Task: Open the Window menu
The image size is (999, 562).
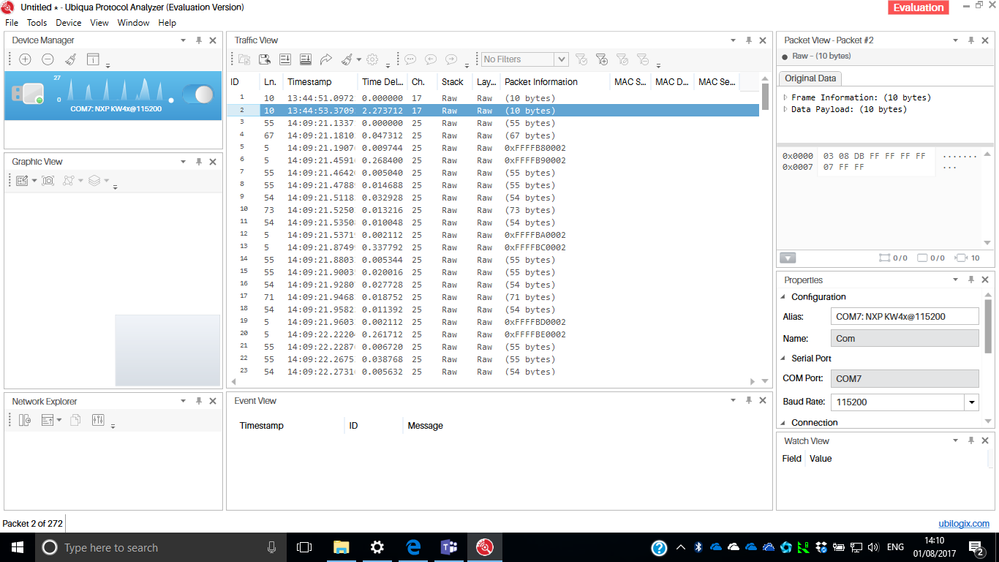Action: coord(133,23)
